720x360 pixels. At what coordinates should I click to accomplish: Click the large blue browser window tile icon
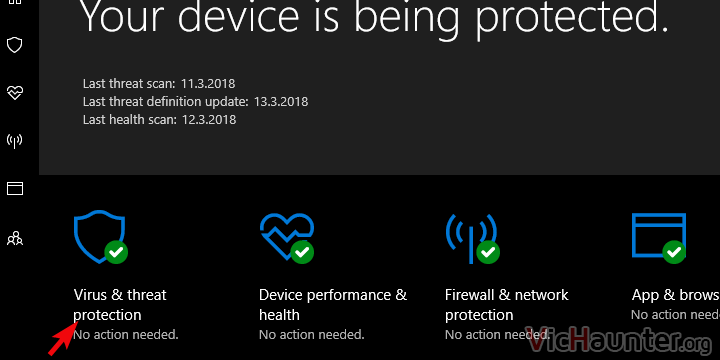click(x=658, y=235)
